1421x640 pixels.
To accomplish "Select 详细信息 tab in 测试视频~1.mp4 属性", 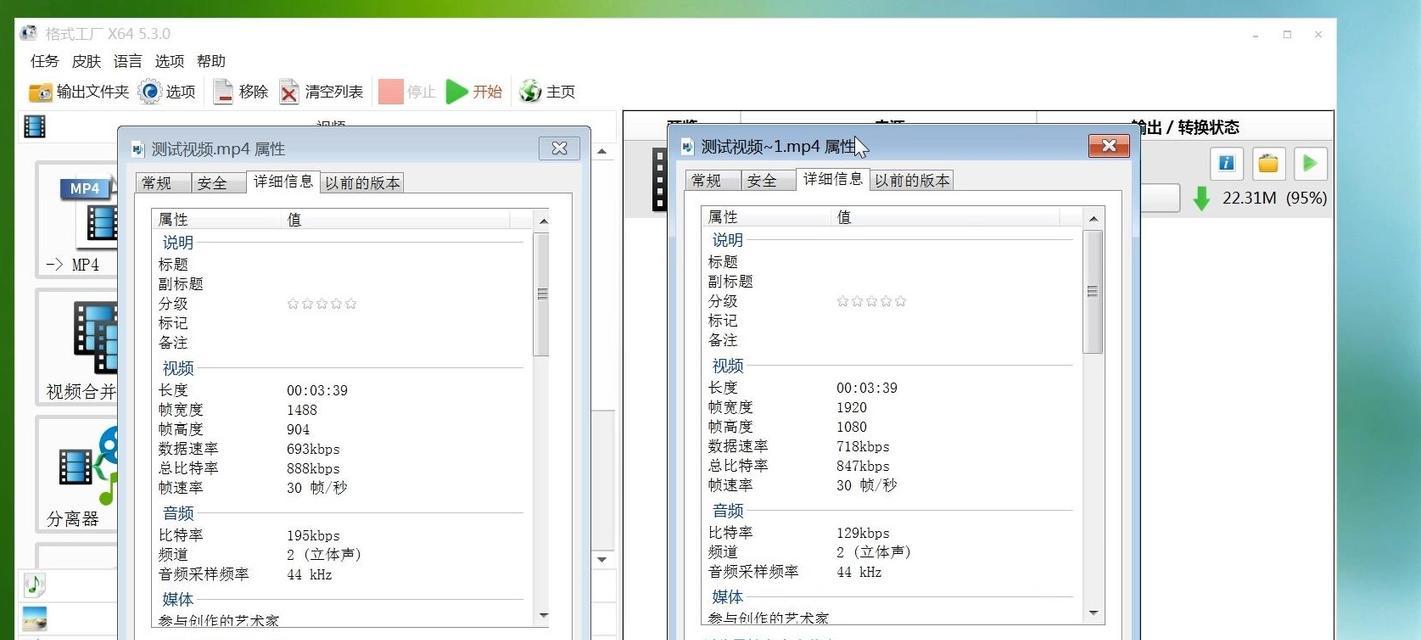I will pos(833,178).
